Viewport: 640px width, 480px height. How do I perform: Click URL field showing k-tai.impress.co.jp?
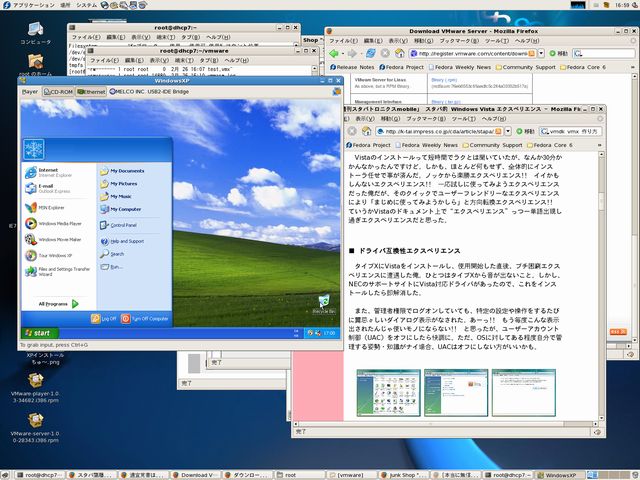click(439, 131)
